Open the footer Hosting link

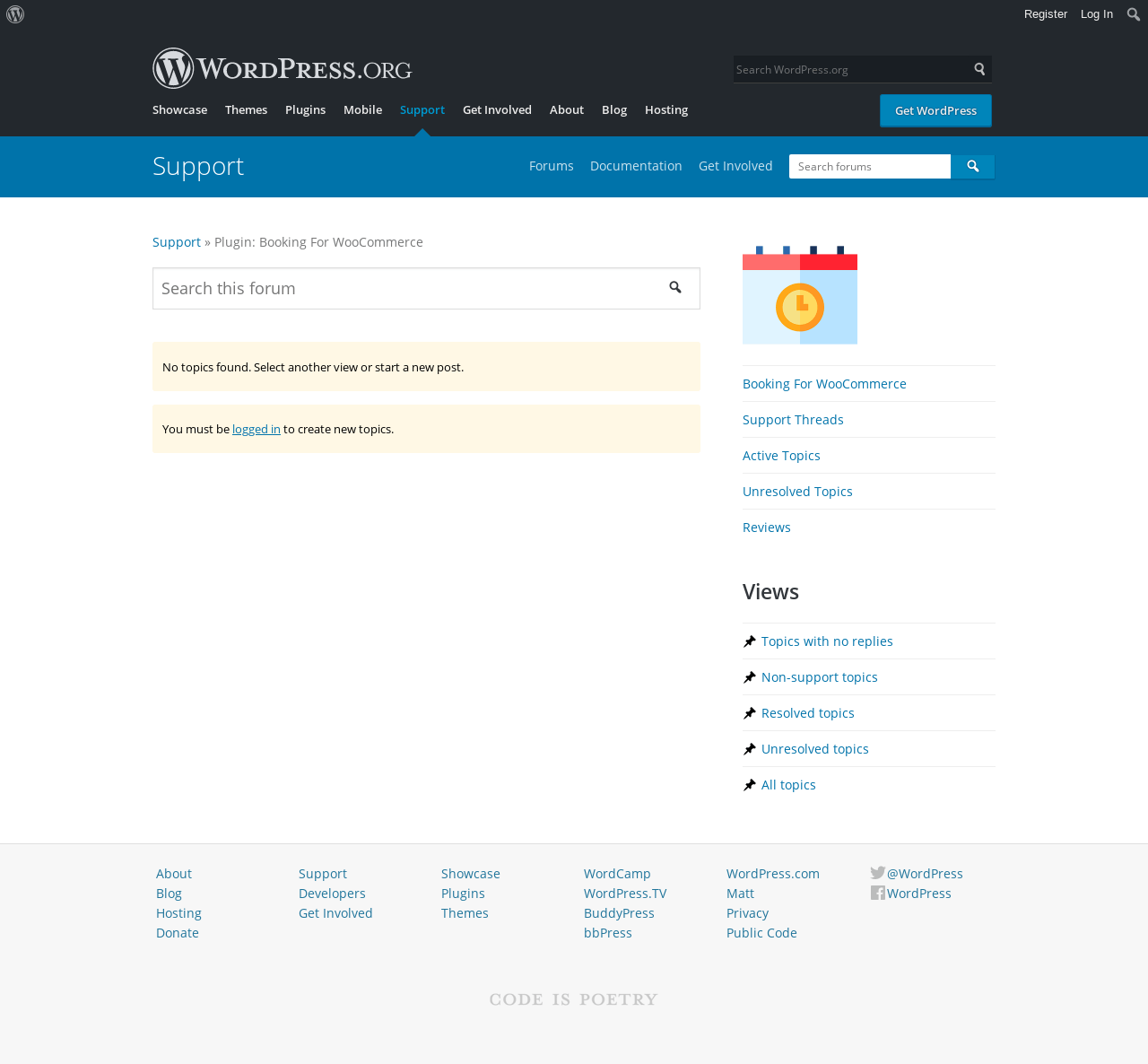coord(178,913)
